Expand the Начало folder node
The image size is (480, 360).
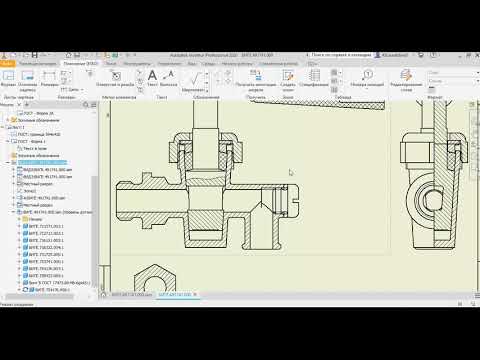[19, 219]
